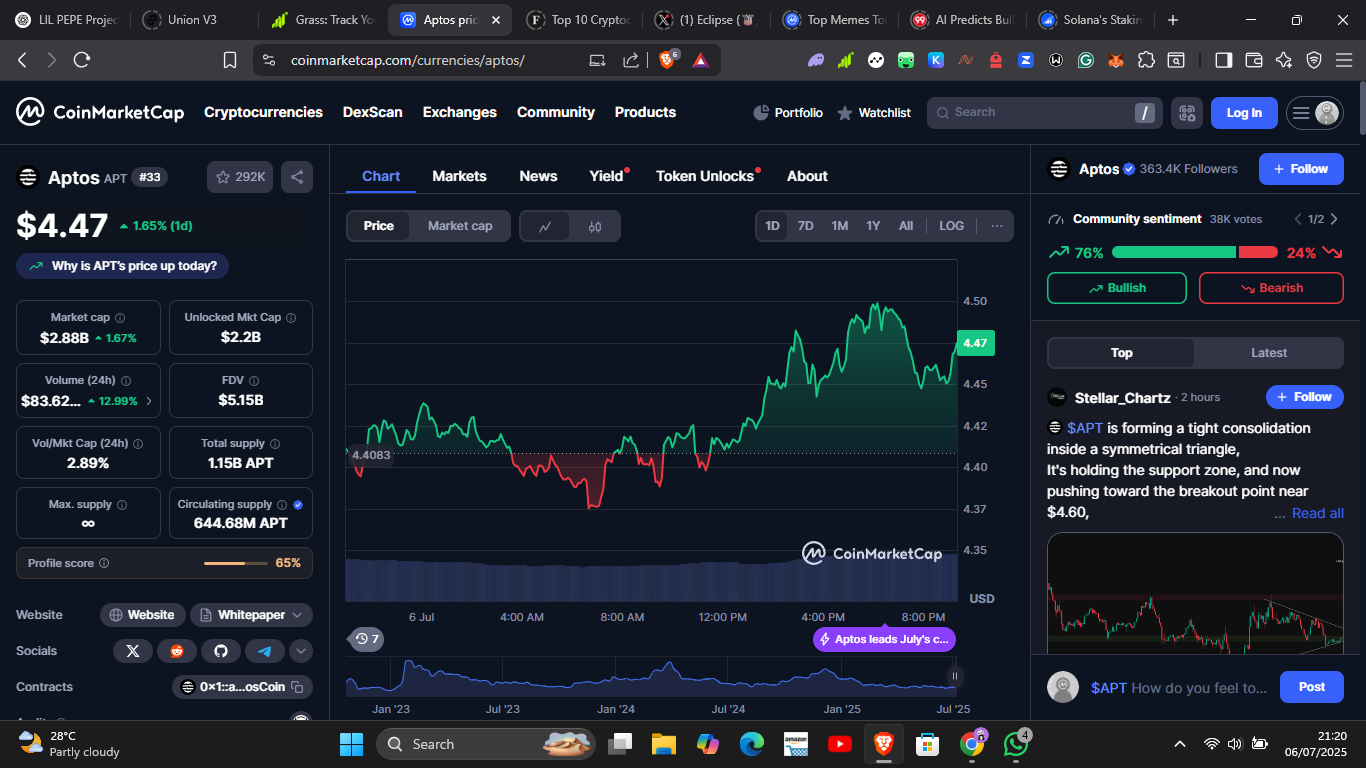Open DexScan nav menu
Image resolution: width=1366 pixels, height=768 pixels.
[372, 112]
